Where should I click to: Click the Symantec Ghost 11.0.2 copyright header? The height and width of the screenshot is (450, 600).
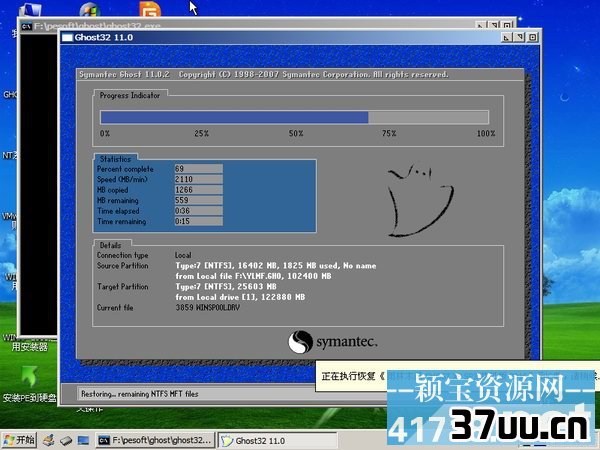coord(264,75)
